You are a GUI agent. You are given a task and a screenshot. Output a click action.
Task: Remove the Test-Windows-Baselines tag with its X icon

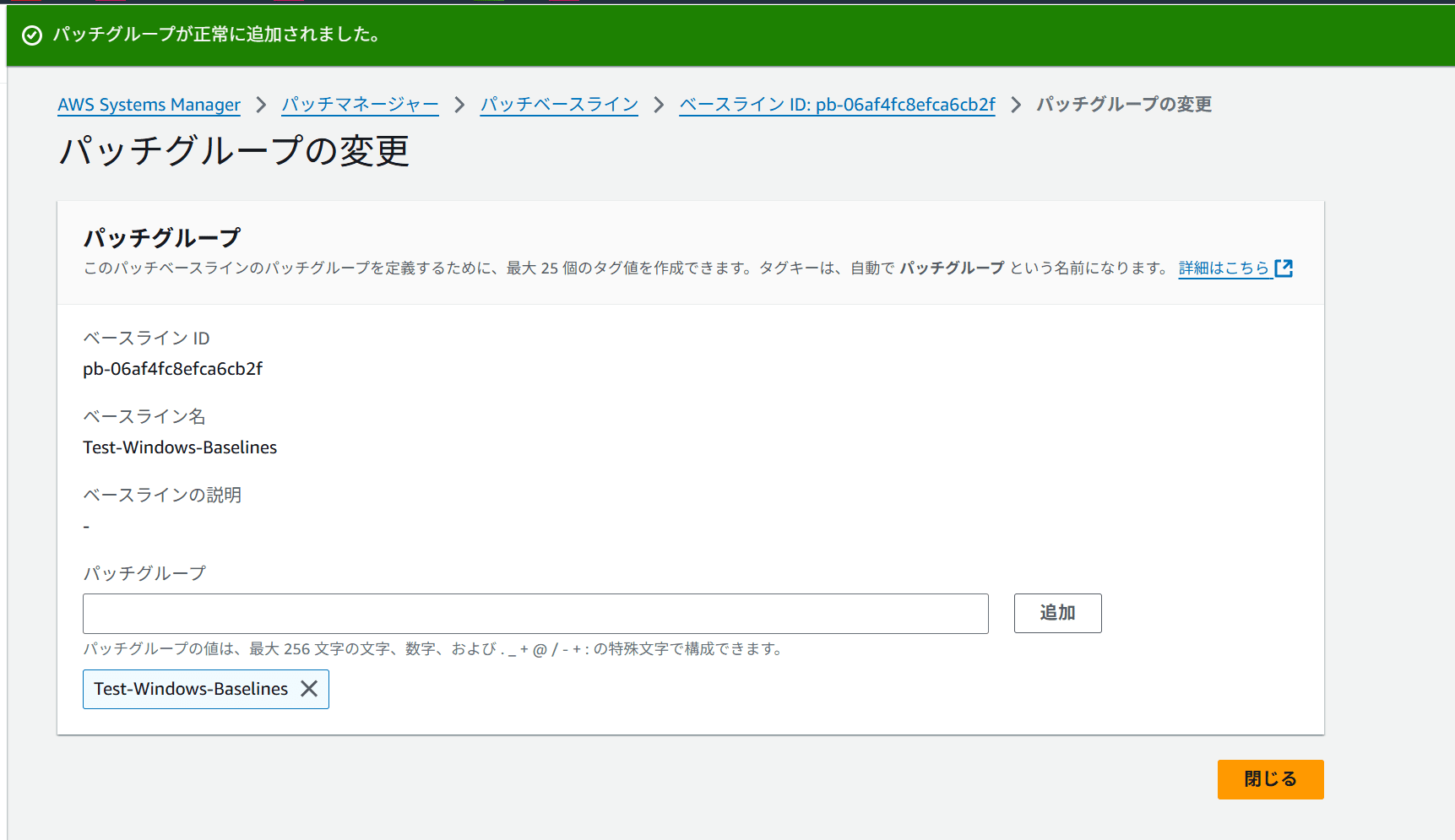pyautogui.click(x=309, y=689)
